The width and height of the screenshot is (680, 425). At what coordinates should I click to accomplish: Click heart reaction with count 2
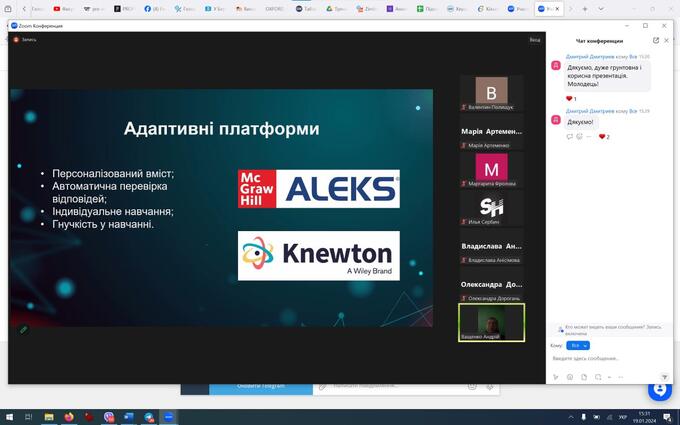[604, 136]
